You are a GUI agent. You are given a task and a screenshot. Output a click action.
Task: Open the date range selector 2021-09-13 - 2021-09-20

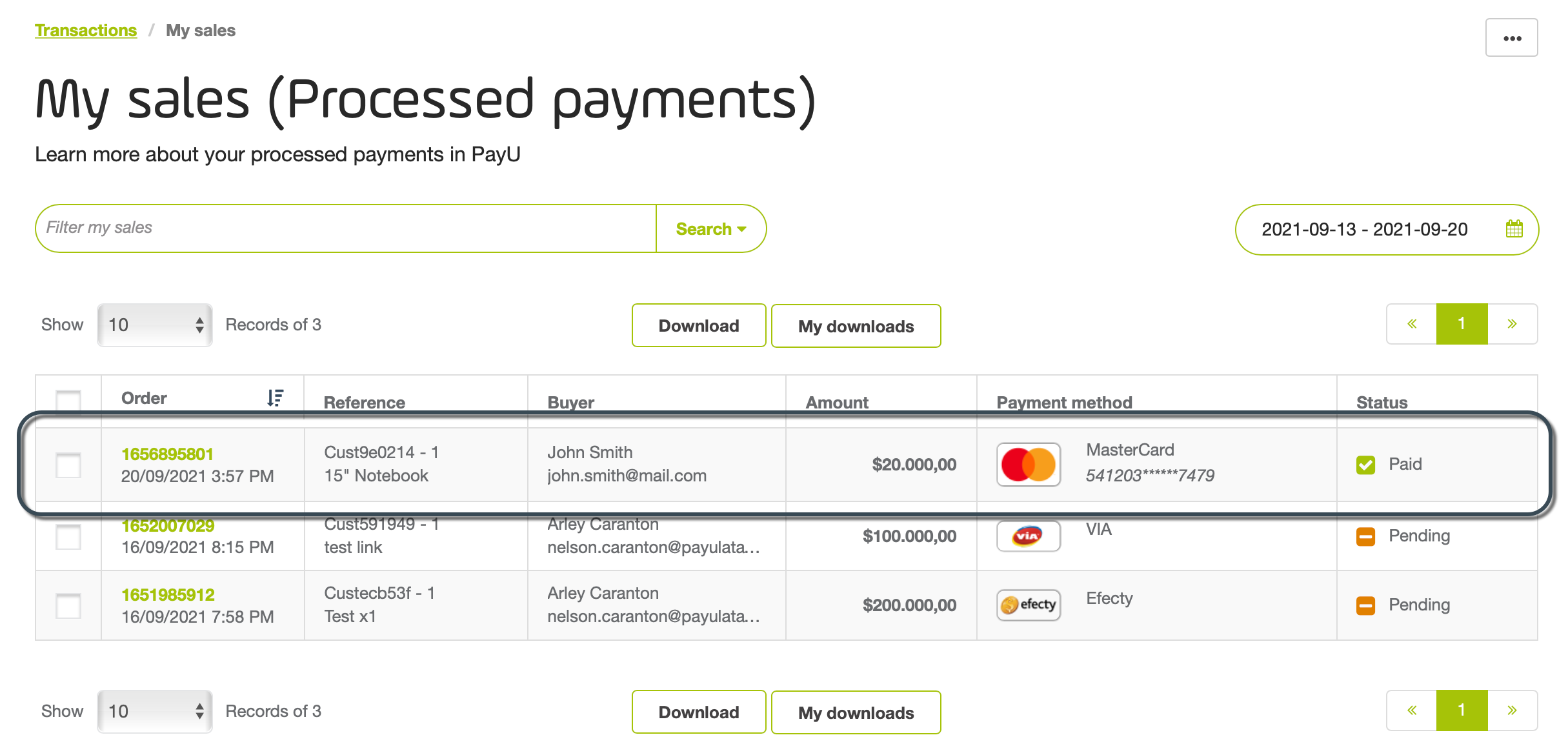coord(1387,230)
